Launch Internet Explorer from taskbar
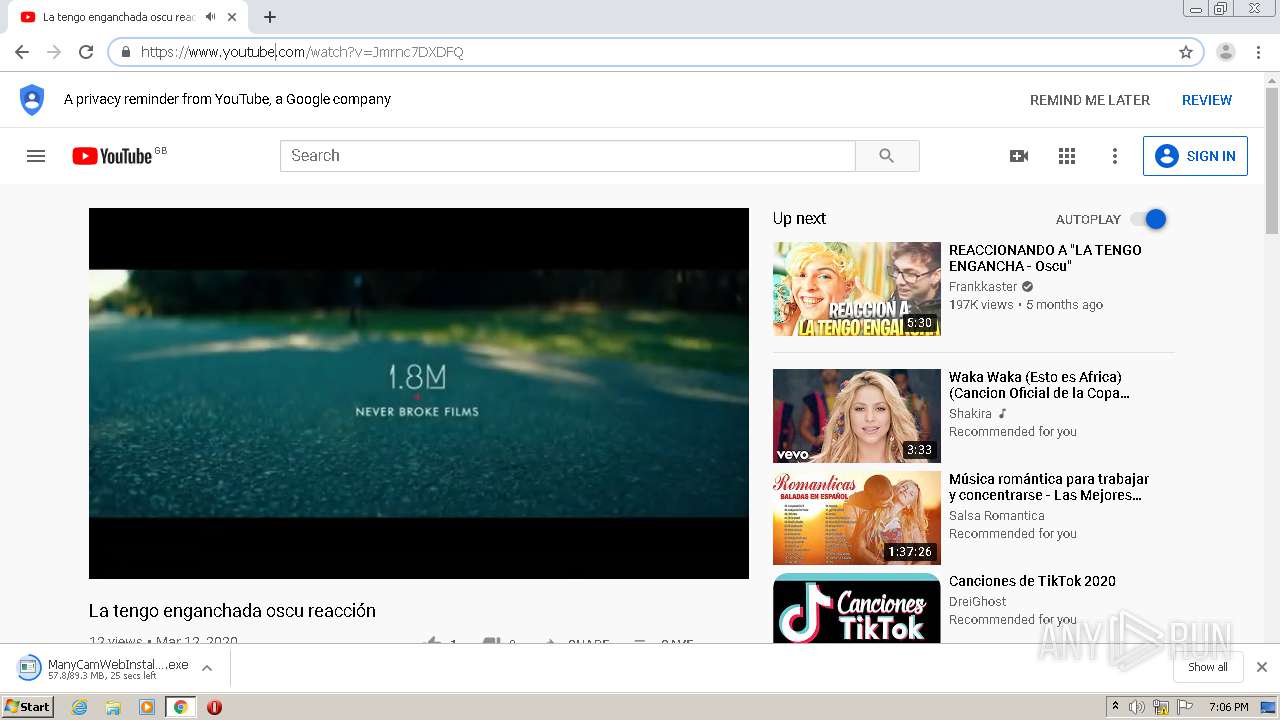 [79, 707]
